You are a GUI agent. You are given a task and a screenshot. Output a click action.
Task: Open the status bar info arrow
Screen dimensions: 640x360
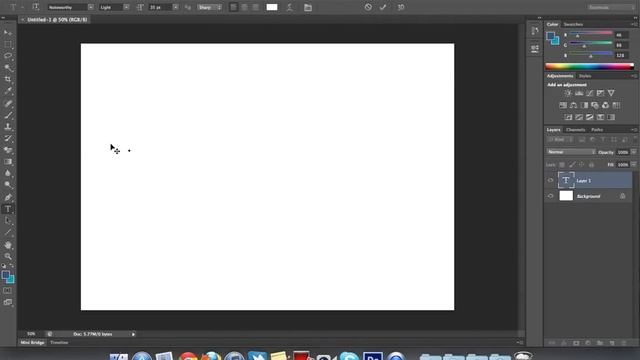[133, 334]
